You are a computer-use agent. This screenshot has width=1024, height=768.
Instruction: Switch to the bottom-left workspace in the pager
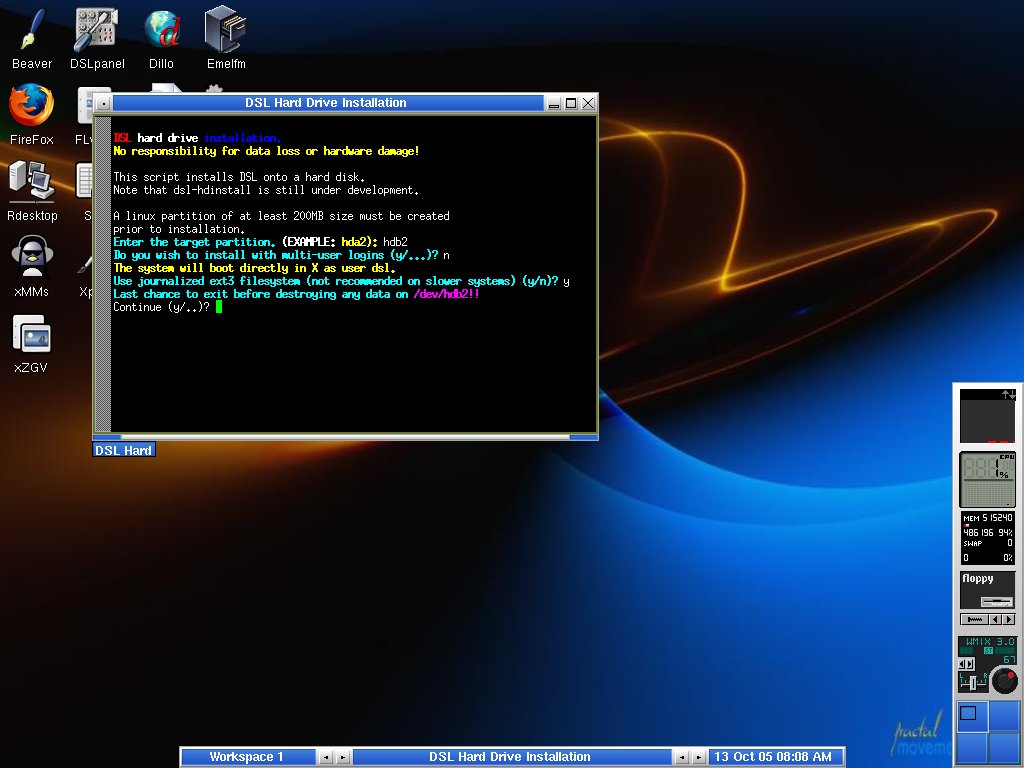(x=972, y=746)
